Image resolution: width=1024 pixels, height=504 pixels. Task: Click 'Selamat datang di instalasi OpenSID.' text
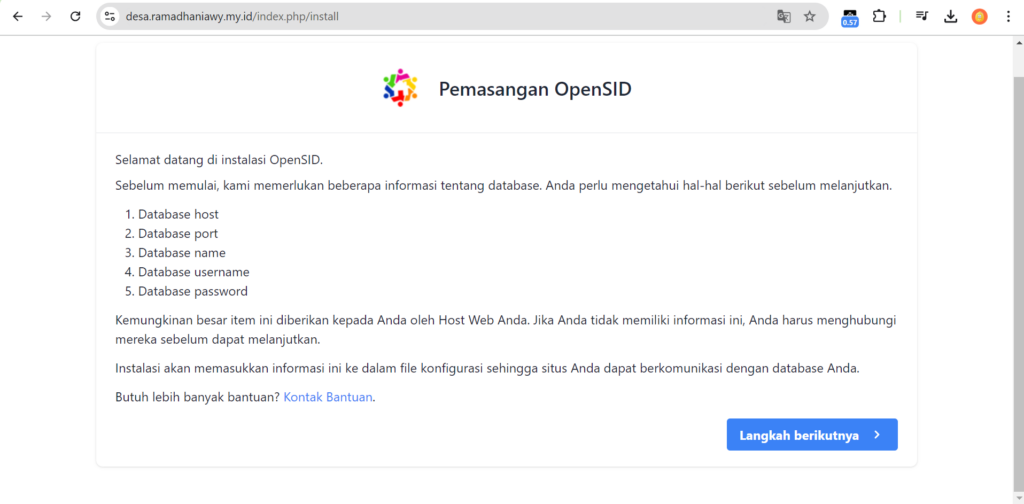click(x=219, y=159)
